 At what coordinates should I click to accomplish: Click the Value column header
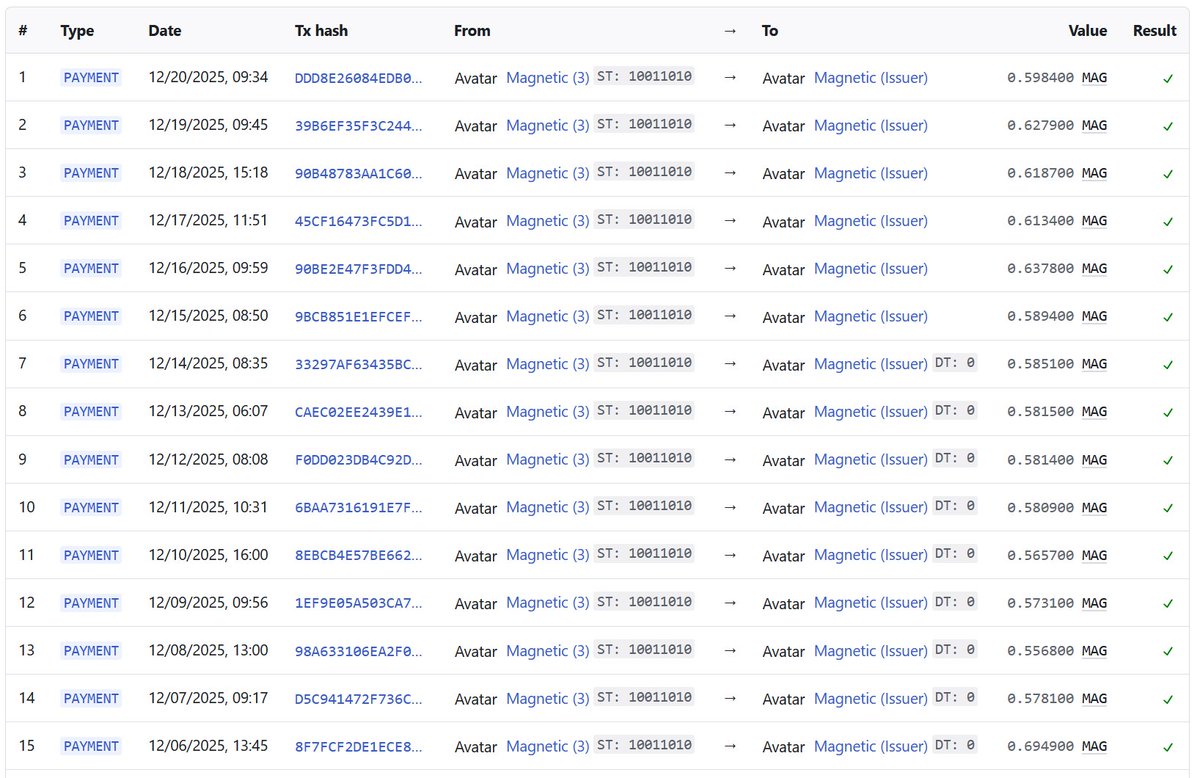tap(1088, 31)
